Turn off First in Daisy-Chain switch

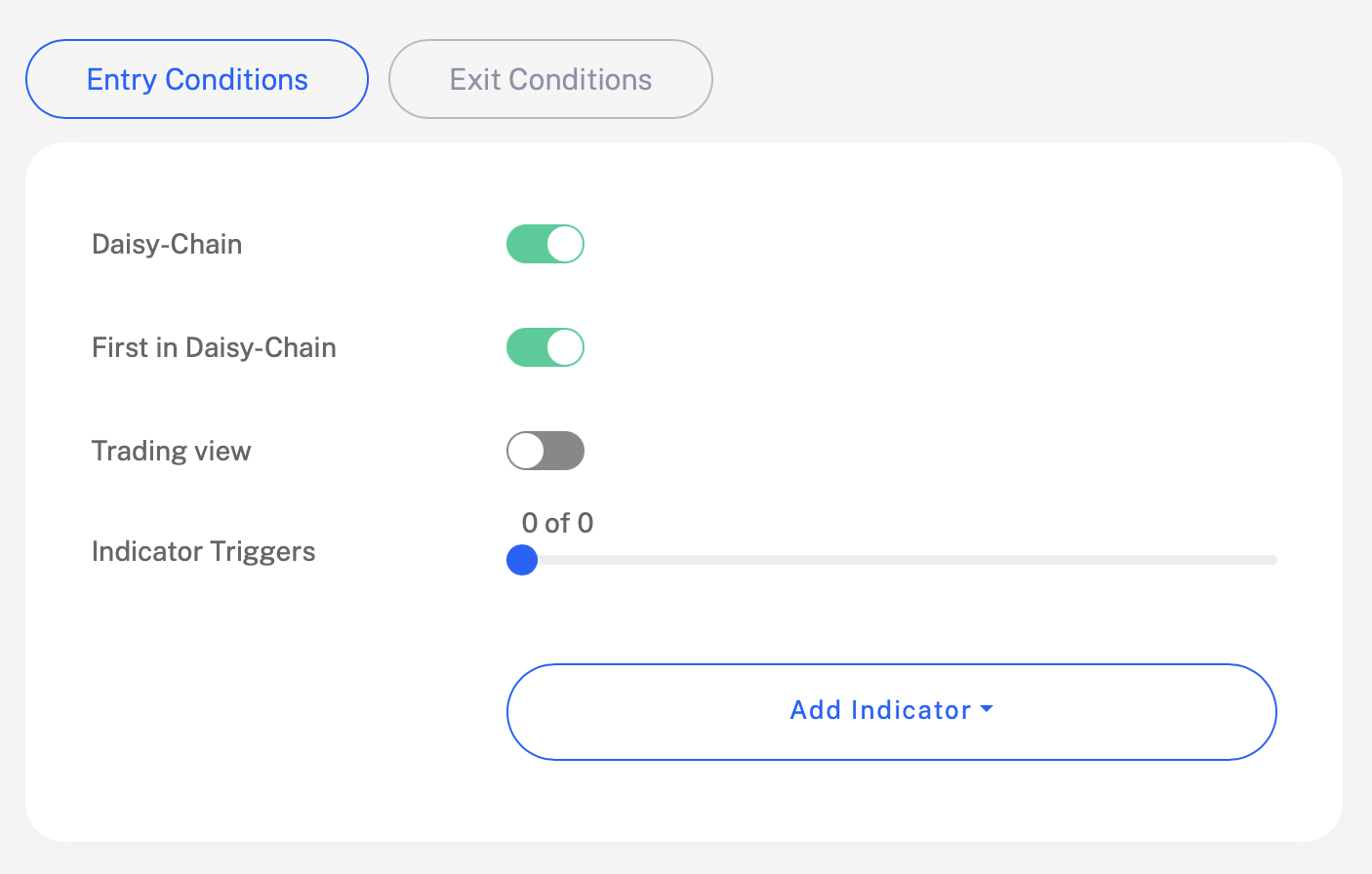click(x=545, y=347)
